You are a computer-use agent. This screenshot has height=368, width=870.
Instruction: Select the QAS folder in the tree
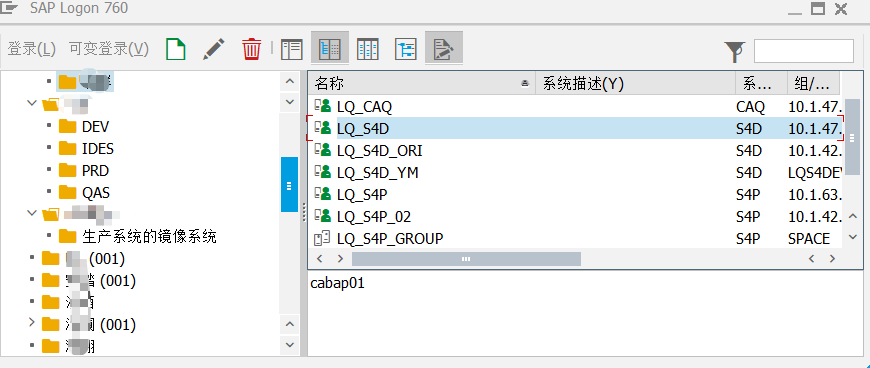pos(96,193)
